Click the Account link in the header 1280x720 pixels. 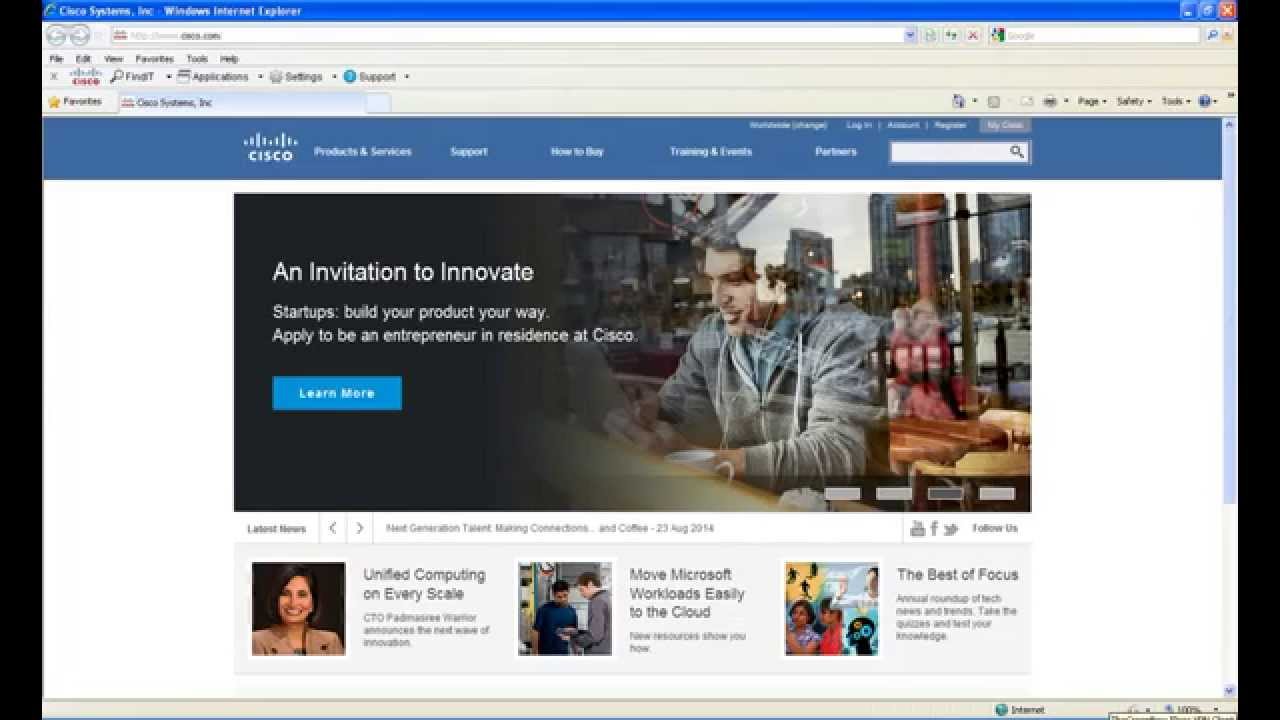903,125
